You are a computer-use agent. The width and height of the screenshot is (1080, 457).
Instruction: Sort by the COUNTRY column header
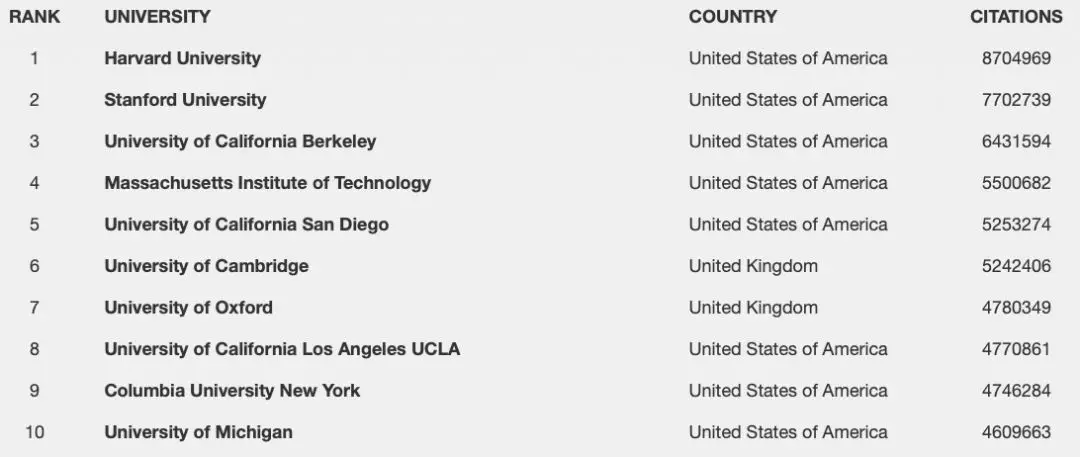click(x=732, y=17)
